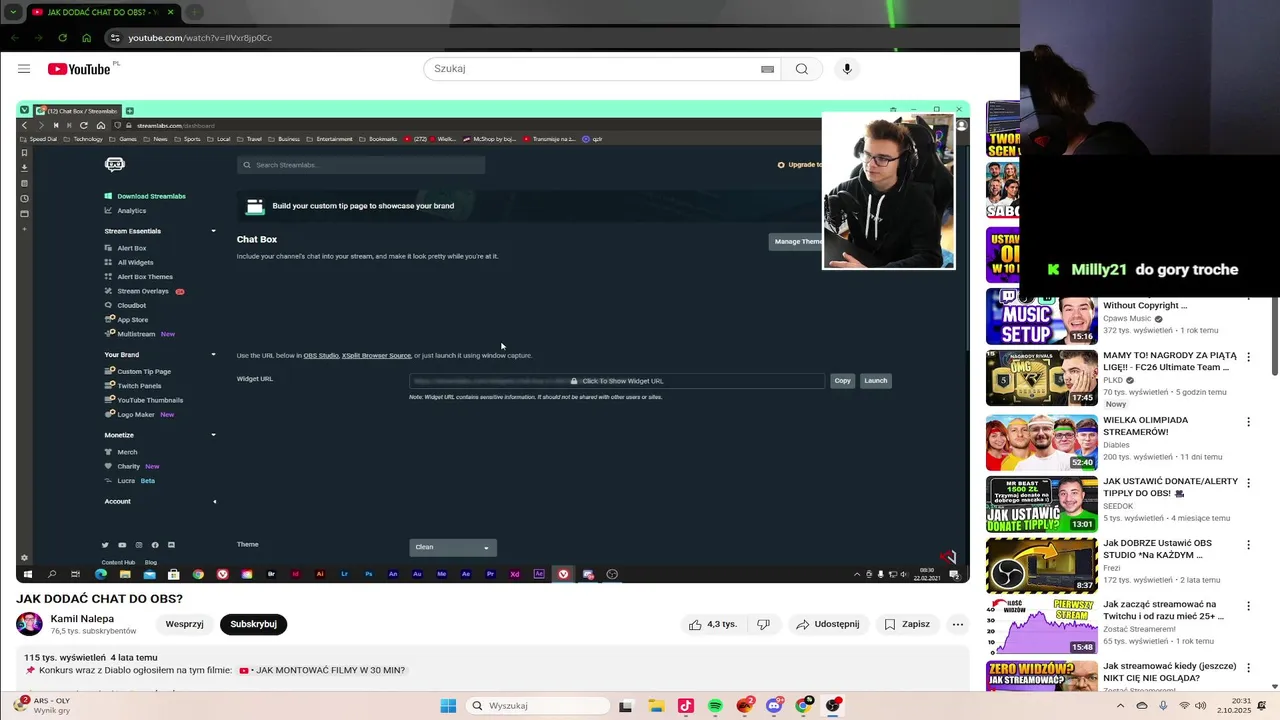Reload the YouTube page
This screenshot has height=720, width=1280.
point(62,38)
